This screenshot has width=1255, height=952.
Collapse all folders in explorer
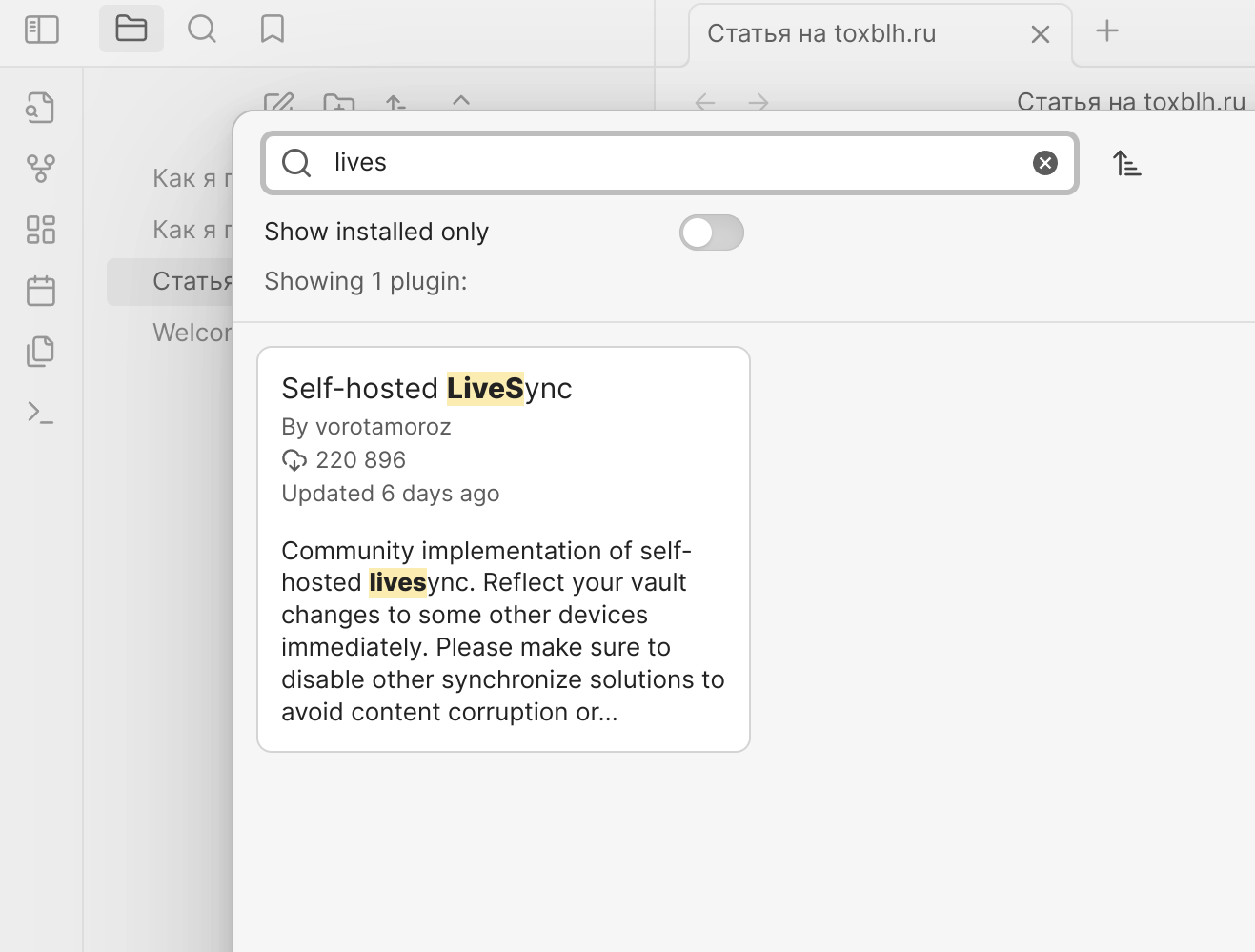[x=461, y=101]
